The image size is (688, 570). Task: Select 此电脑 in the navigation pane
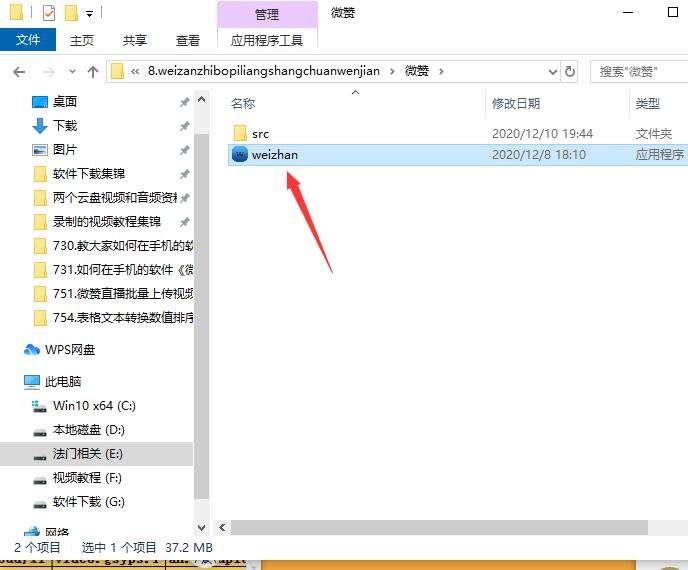click(x=63, y=382)
